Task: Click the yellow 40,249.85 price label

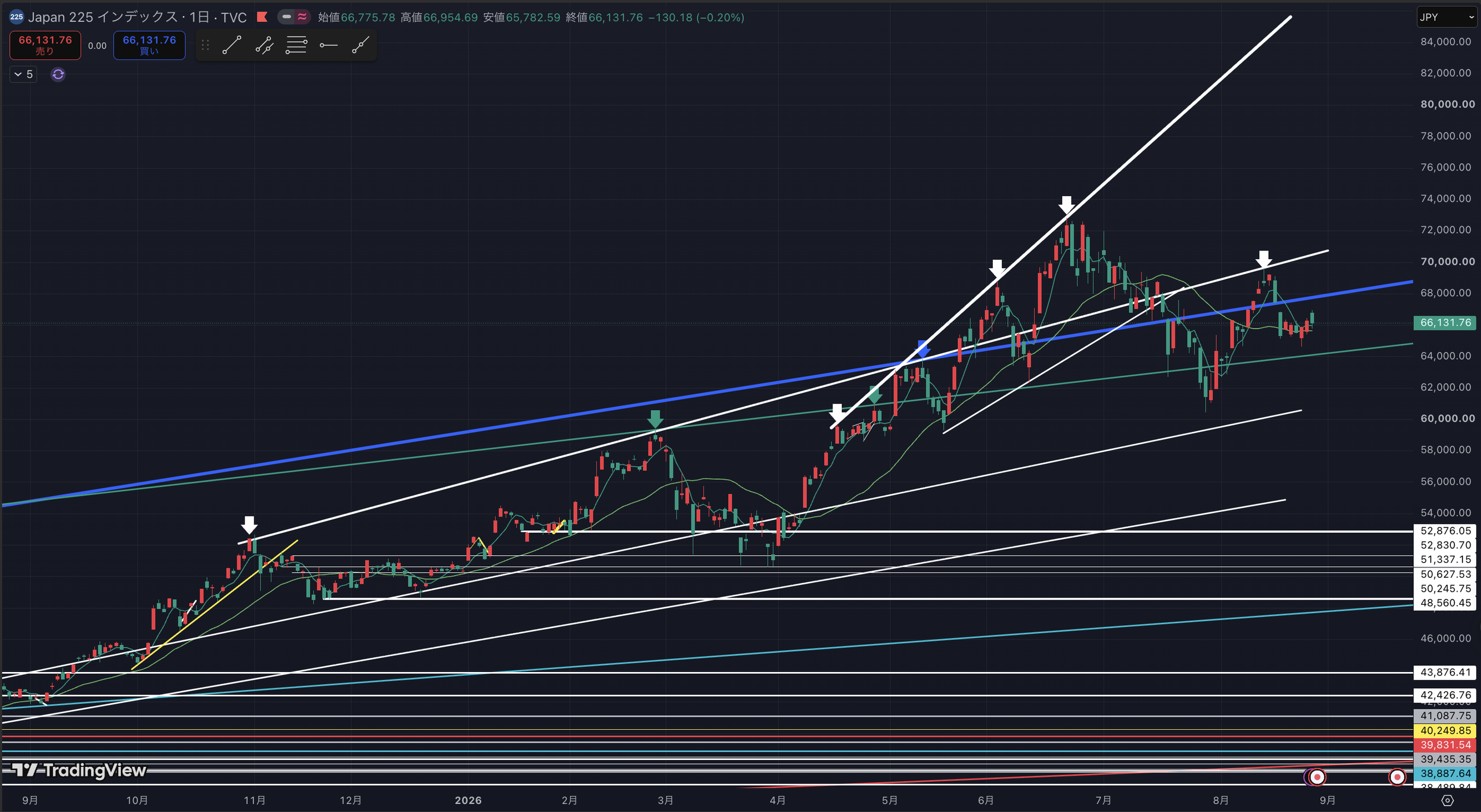Action: point(1445,730)
